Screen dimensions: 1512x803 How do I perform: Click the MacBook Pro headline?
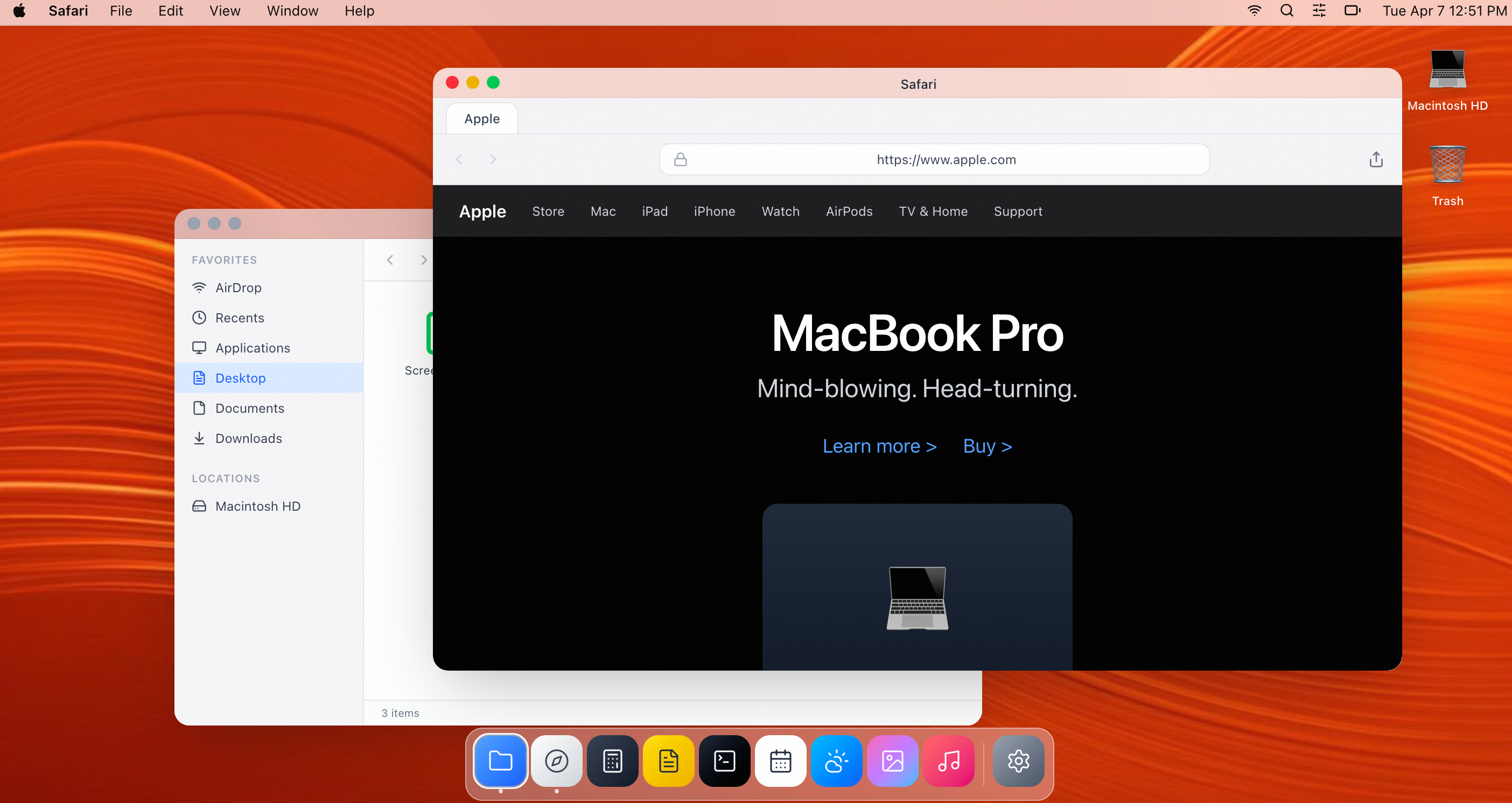(917, 333)
